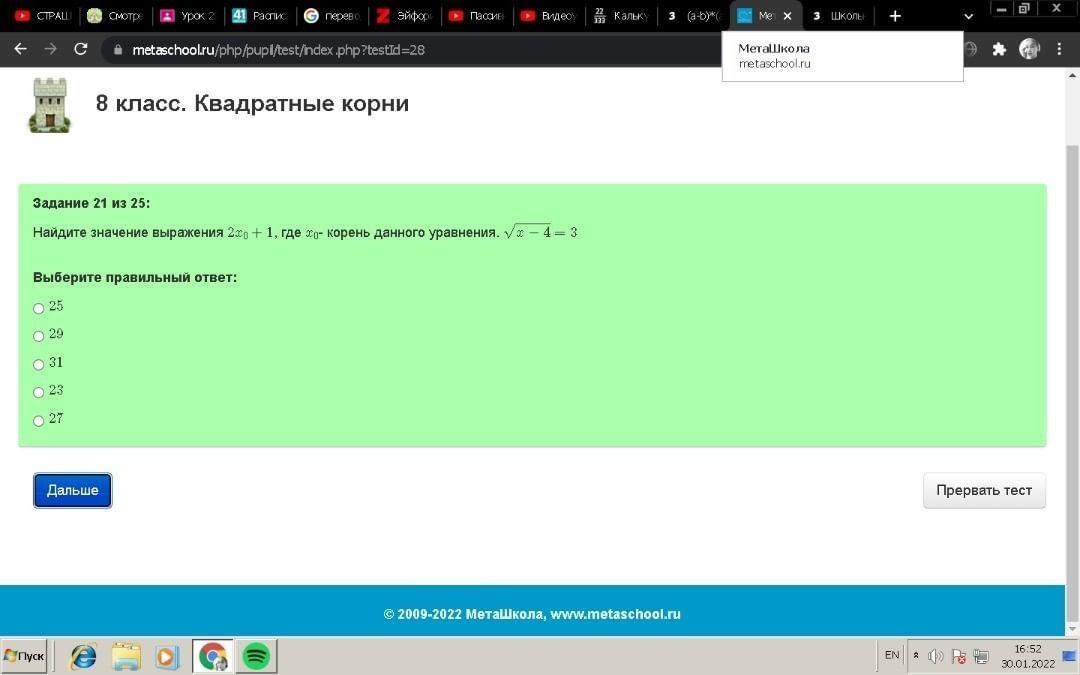1080x675 pixels.
Task: Switch to the Пассив YouTube tab
Action: click(x=477, y=16)
